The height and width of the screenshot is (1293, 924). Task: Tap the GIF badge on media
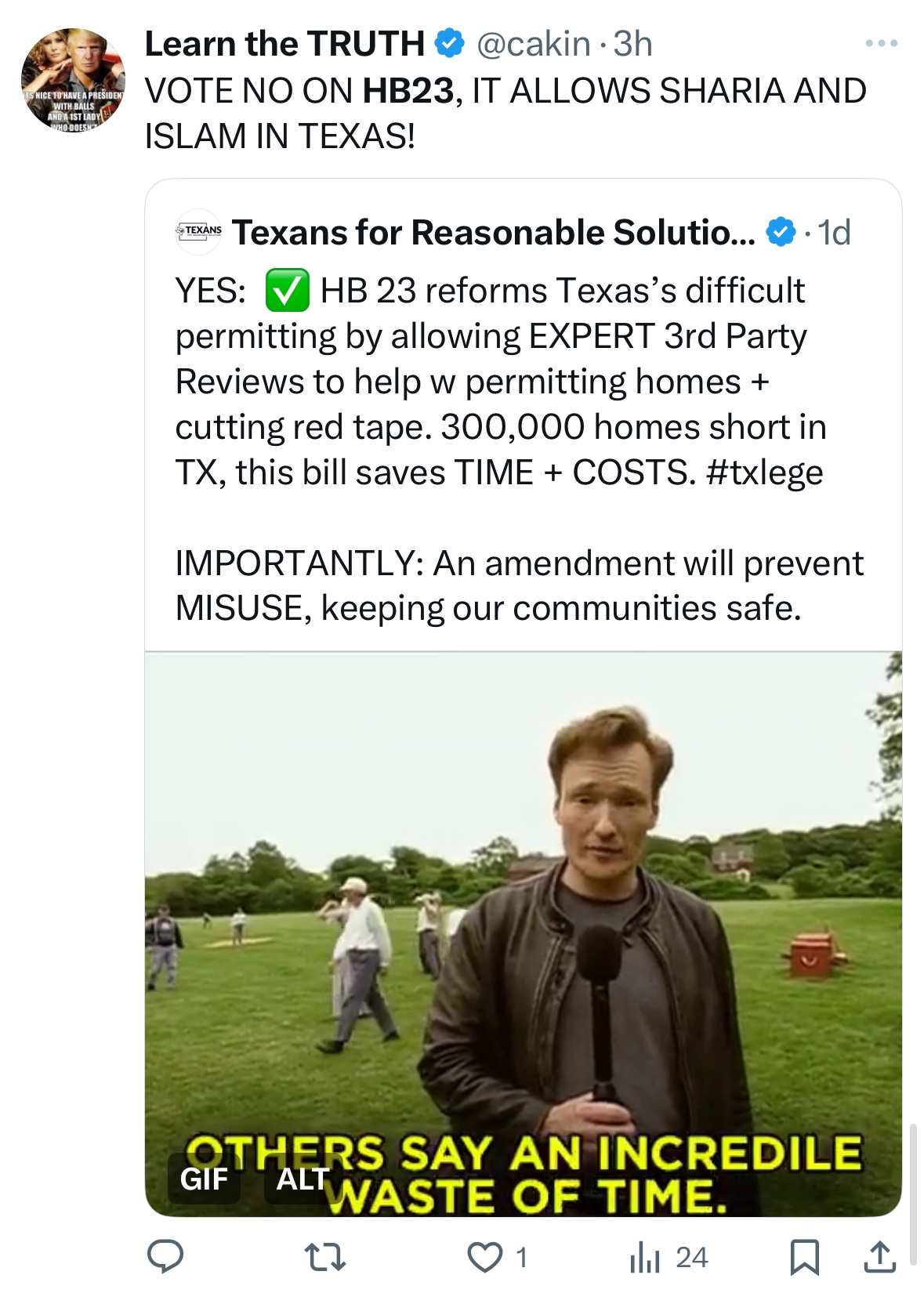[x=204, y=1178]
